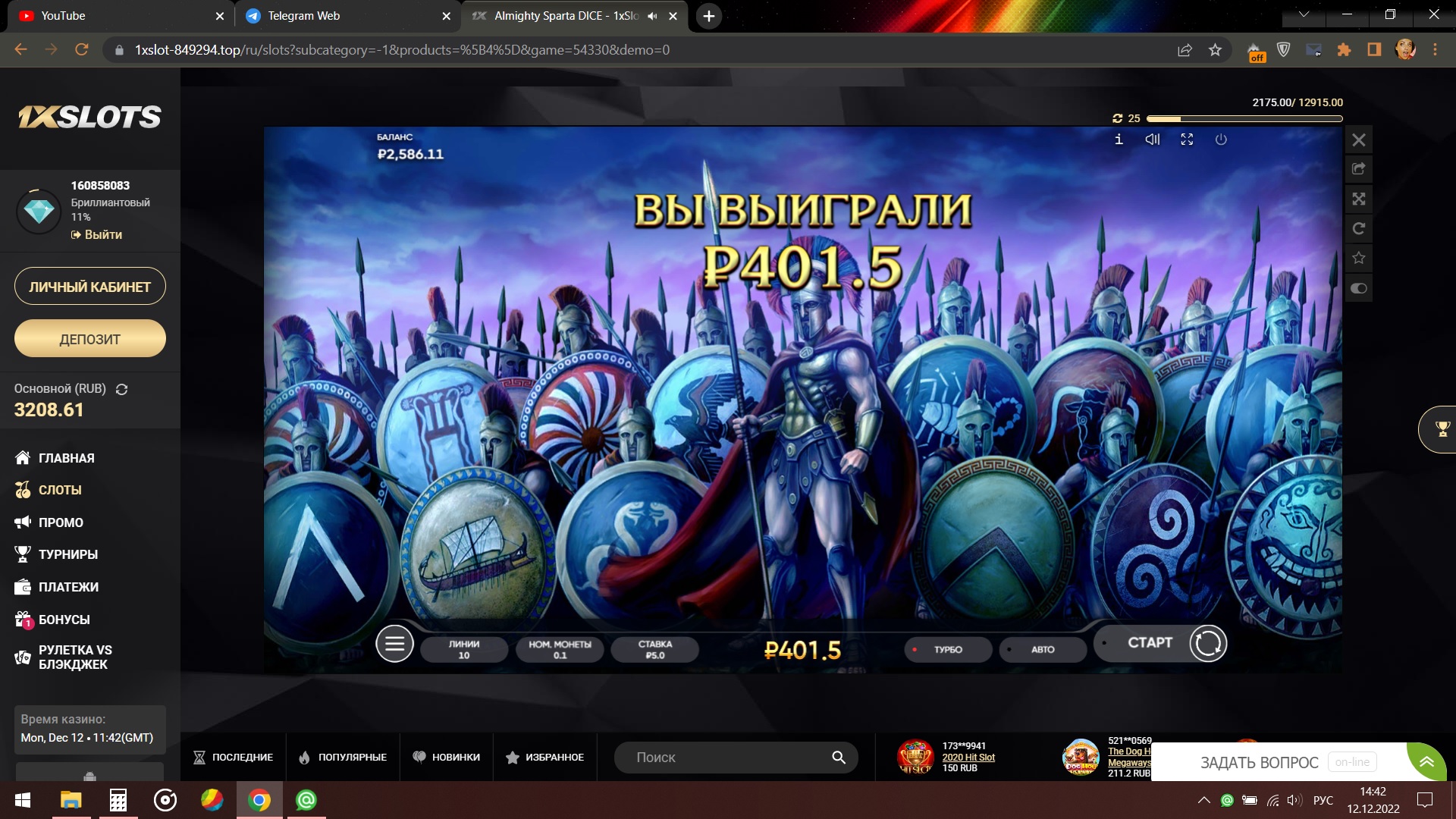
Task: Open the НОМ. МОНЕТЫ selector
Action: (560, 650)
